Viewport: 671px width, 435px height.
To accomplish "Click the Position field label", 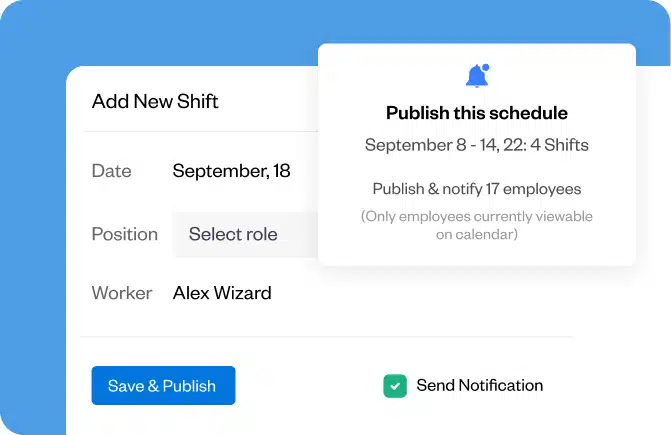I will (x=124, y=234).
